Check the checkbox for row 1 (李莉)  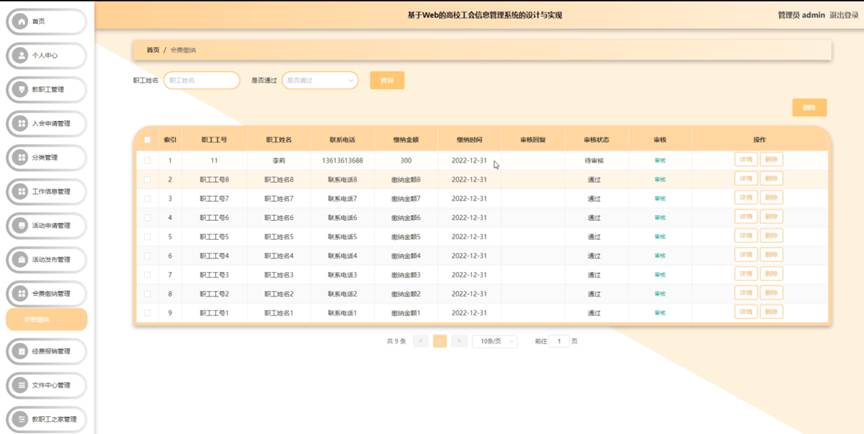click(147, 161)
